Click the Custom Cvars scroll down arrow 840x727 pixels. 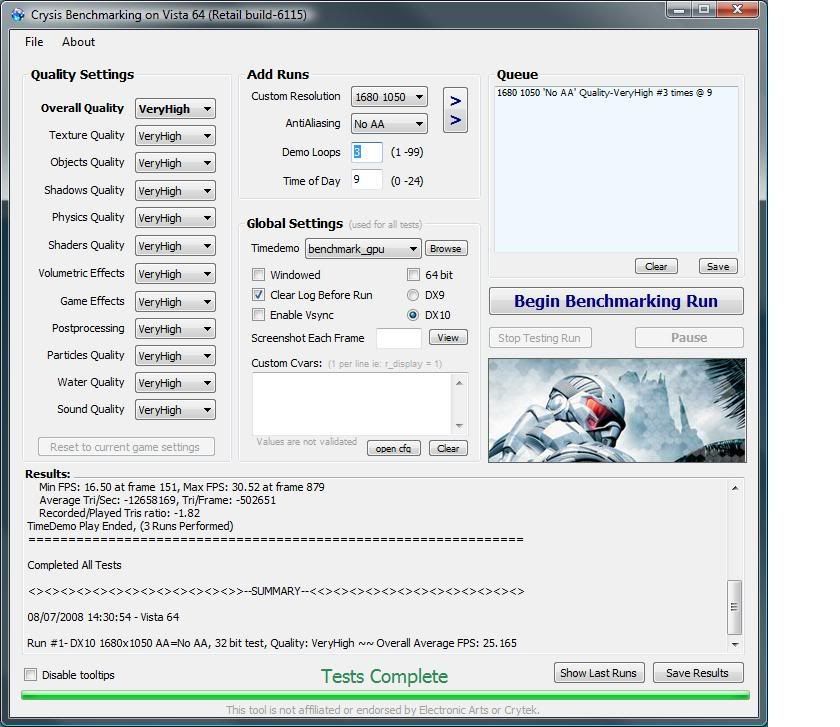point(459,425)
